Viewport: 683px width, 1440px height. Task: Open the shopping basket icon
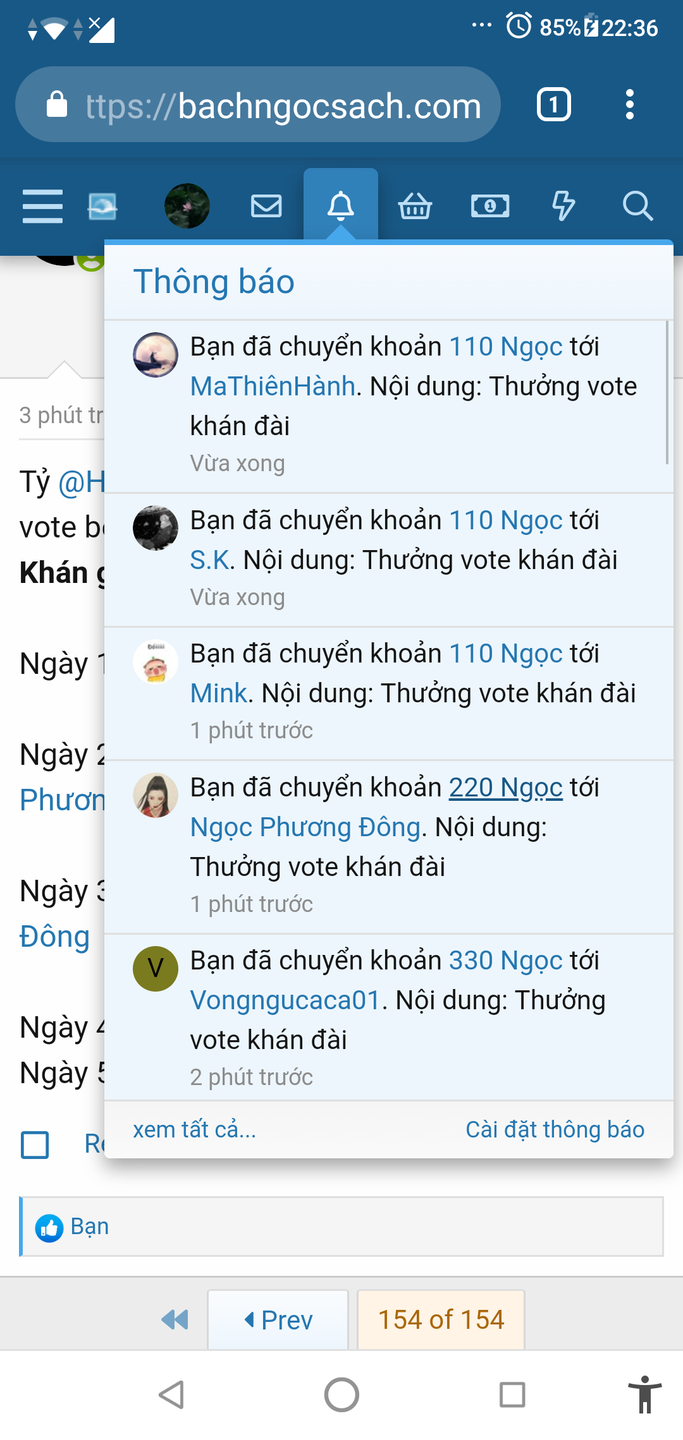pos(415,207)
